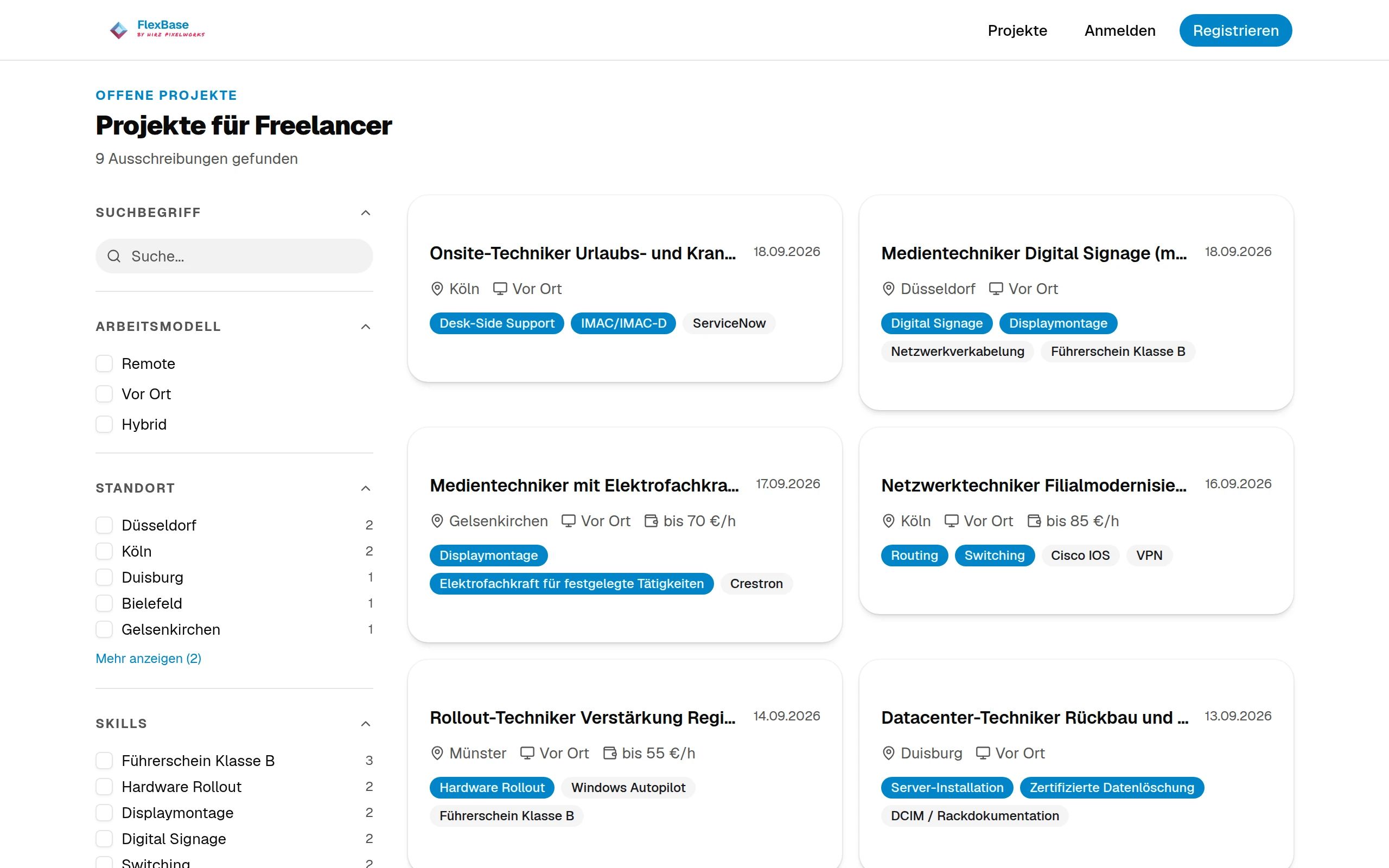Open the FlexBase logo homepage
This screenshot has width=1389, height=868.
coord(157,29)
